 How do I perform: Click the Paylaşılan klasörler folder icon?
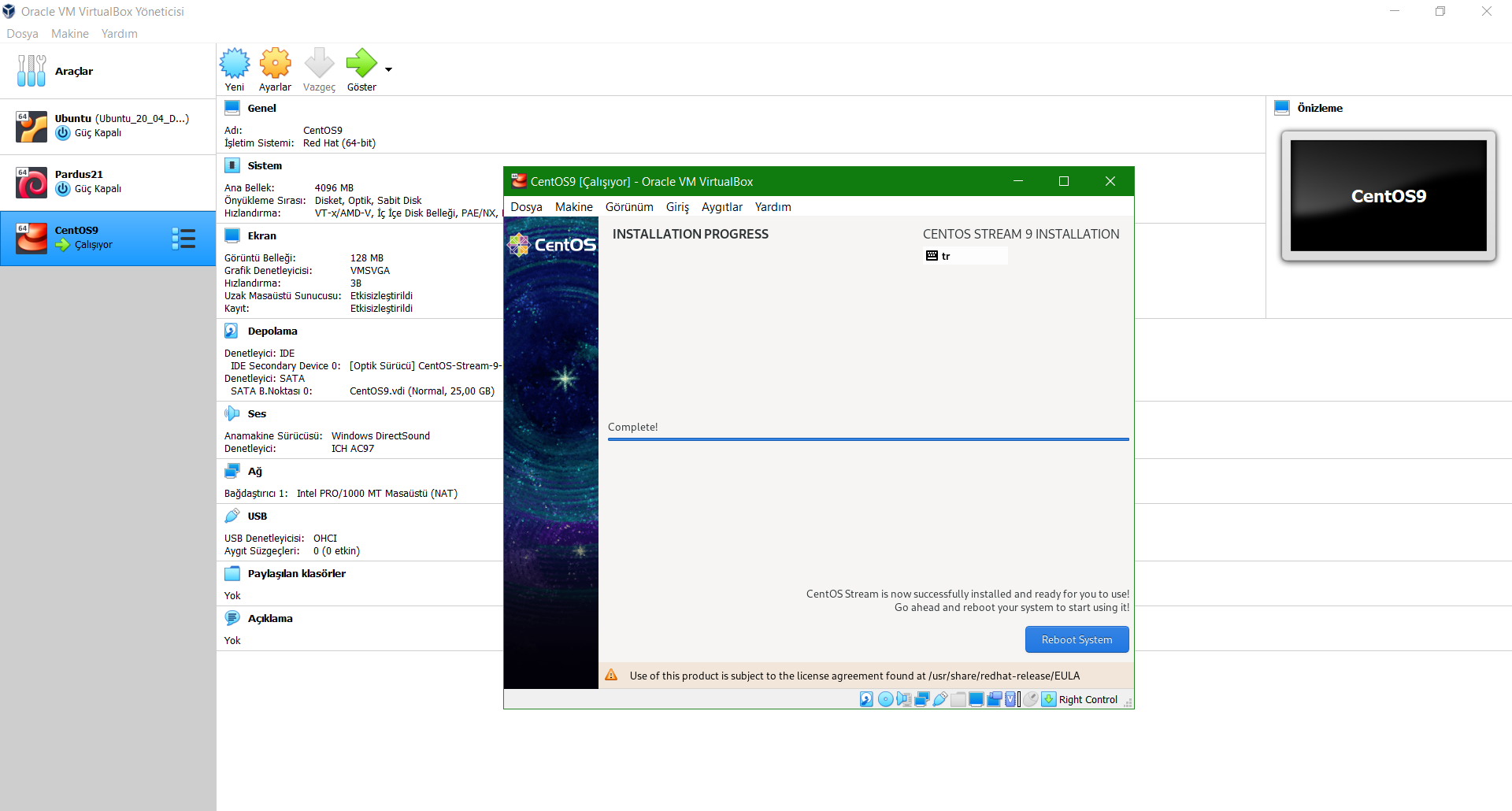(x=232, y=573)
